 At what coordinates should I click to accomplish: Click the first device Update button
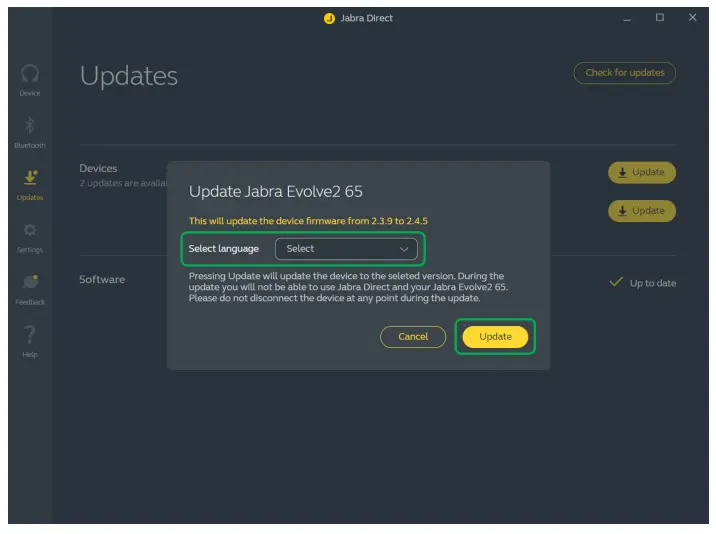(x=642, y=172)
